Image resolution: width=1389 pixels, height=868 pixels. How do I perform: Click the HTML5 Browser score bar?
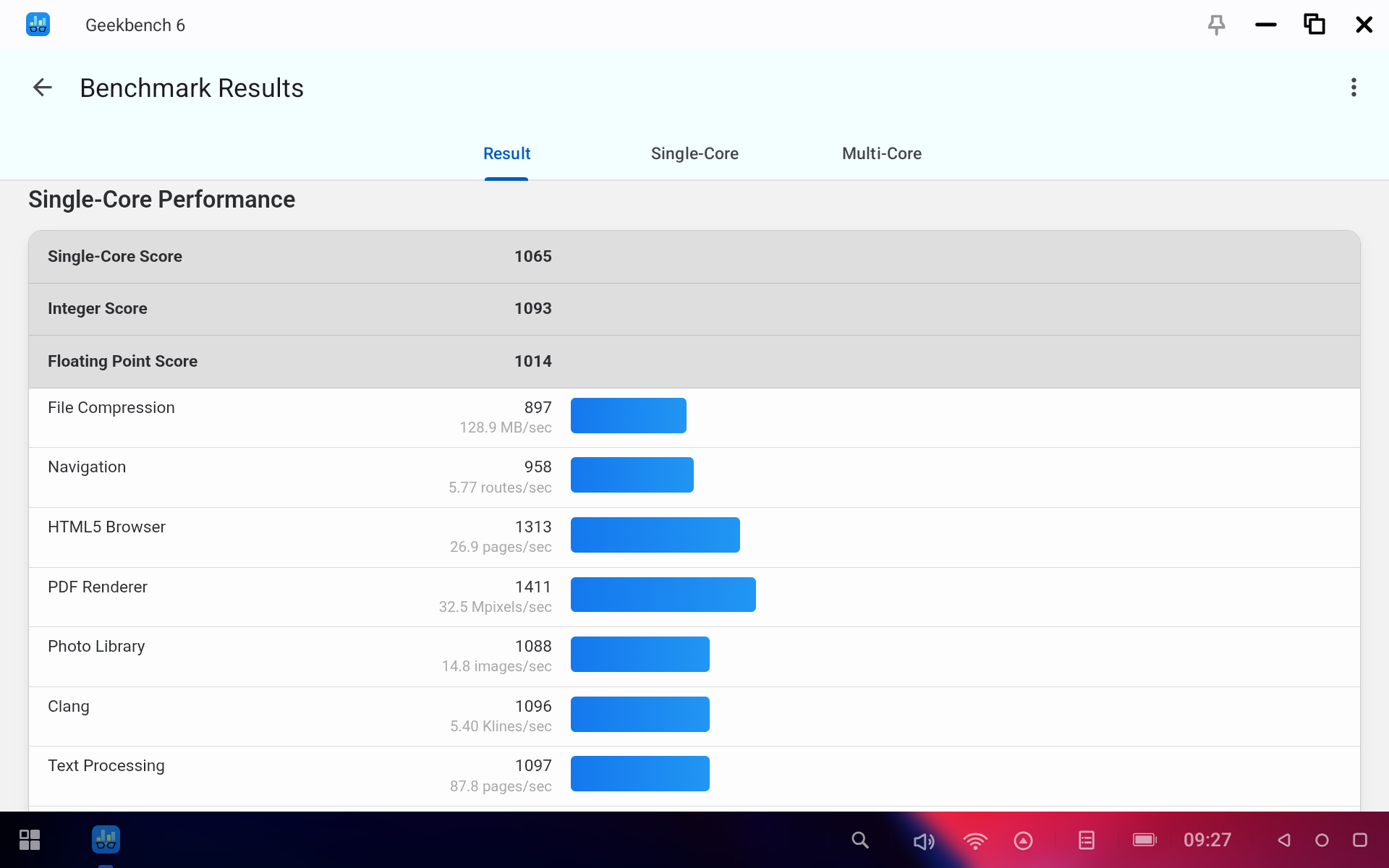655,535
